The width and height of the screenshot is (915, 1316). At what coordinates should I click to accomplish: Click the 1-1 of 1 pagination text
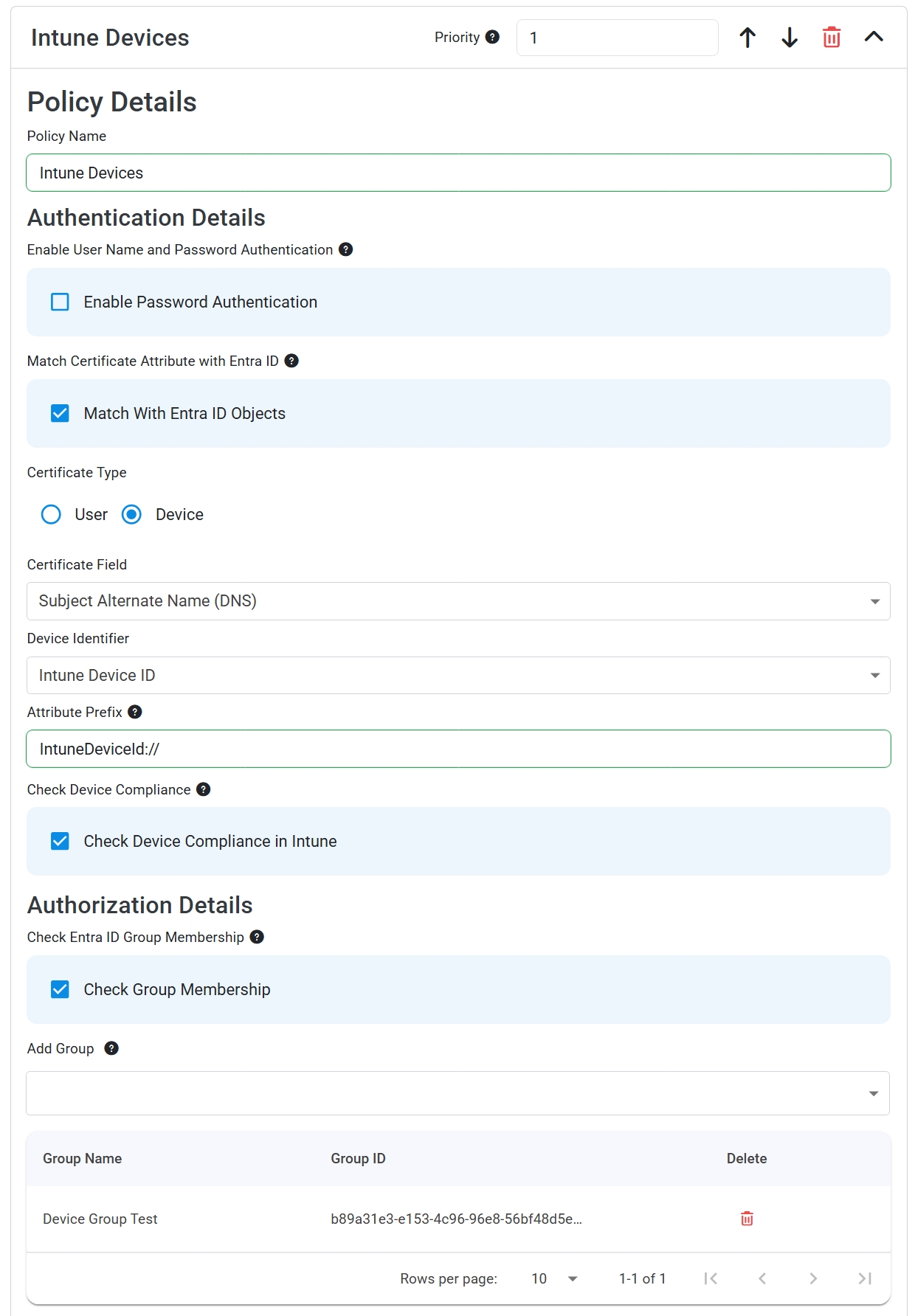[642, 1278]
